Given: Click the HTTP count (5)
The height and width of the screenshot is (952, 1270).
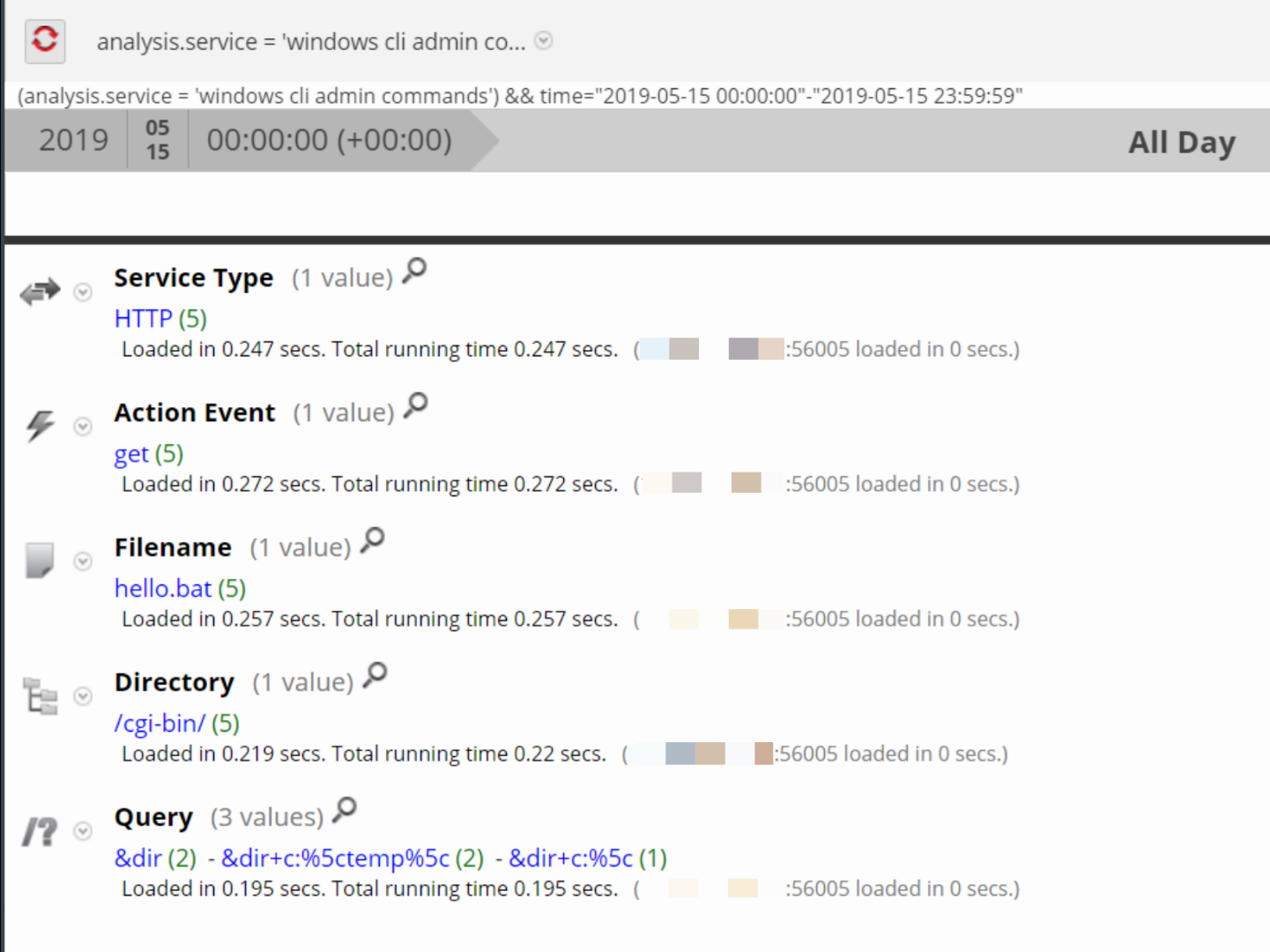Looking at the screenshot, I should (x=193, y=318).
